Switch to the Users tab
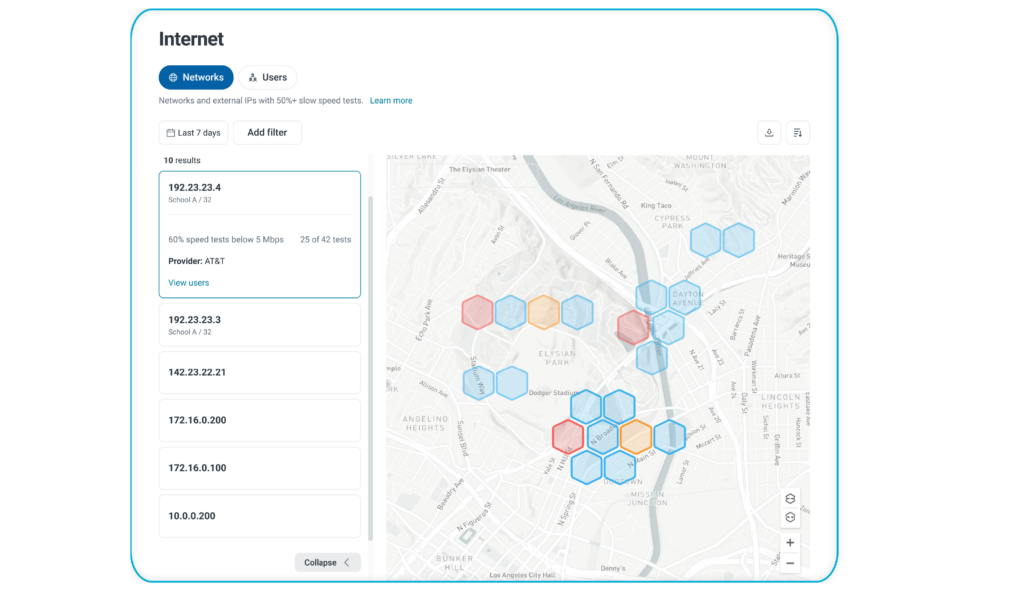 tap(268, 77)
